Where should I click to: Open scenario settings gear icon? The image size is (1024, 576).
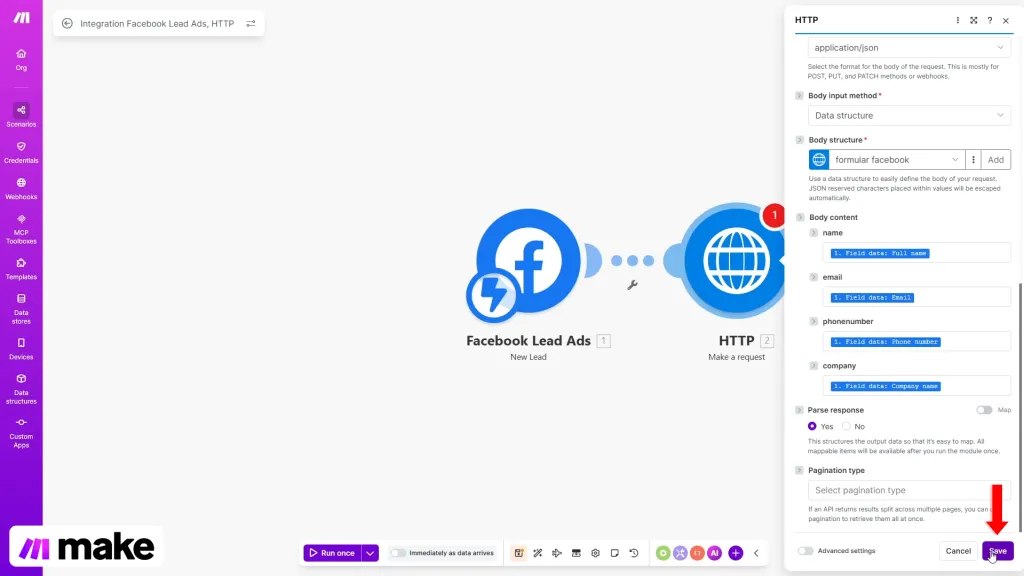point(596,553)
